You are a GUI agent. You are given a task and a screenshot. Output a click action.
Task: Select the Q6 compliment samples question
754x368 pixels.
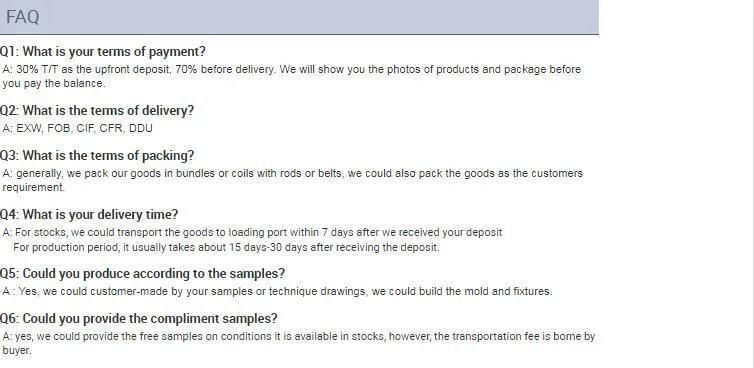coord(139,319)
